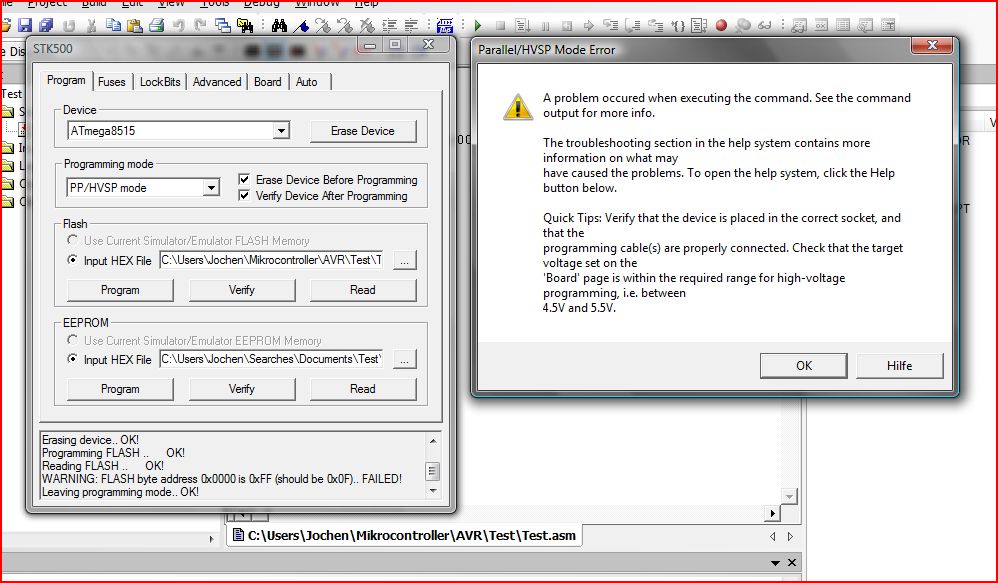
Task: Click the Hilfe help button
Action: (x=899, y=365)
